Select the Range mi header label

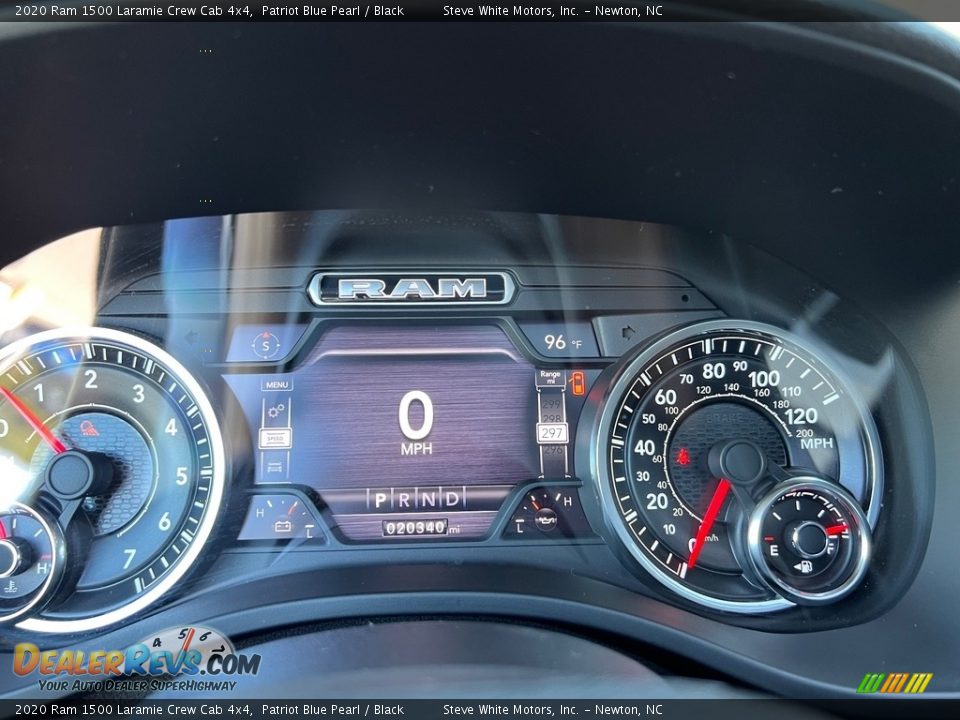coord(550,377)
